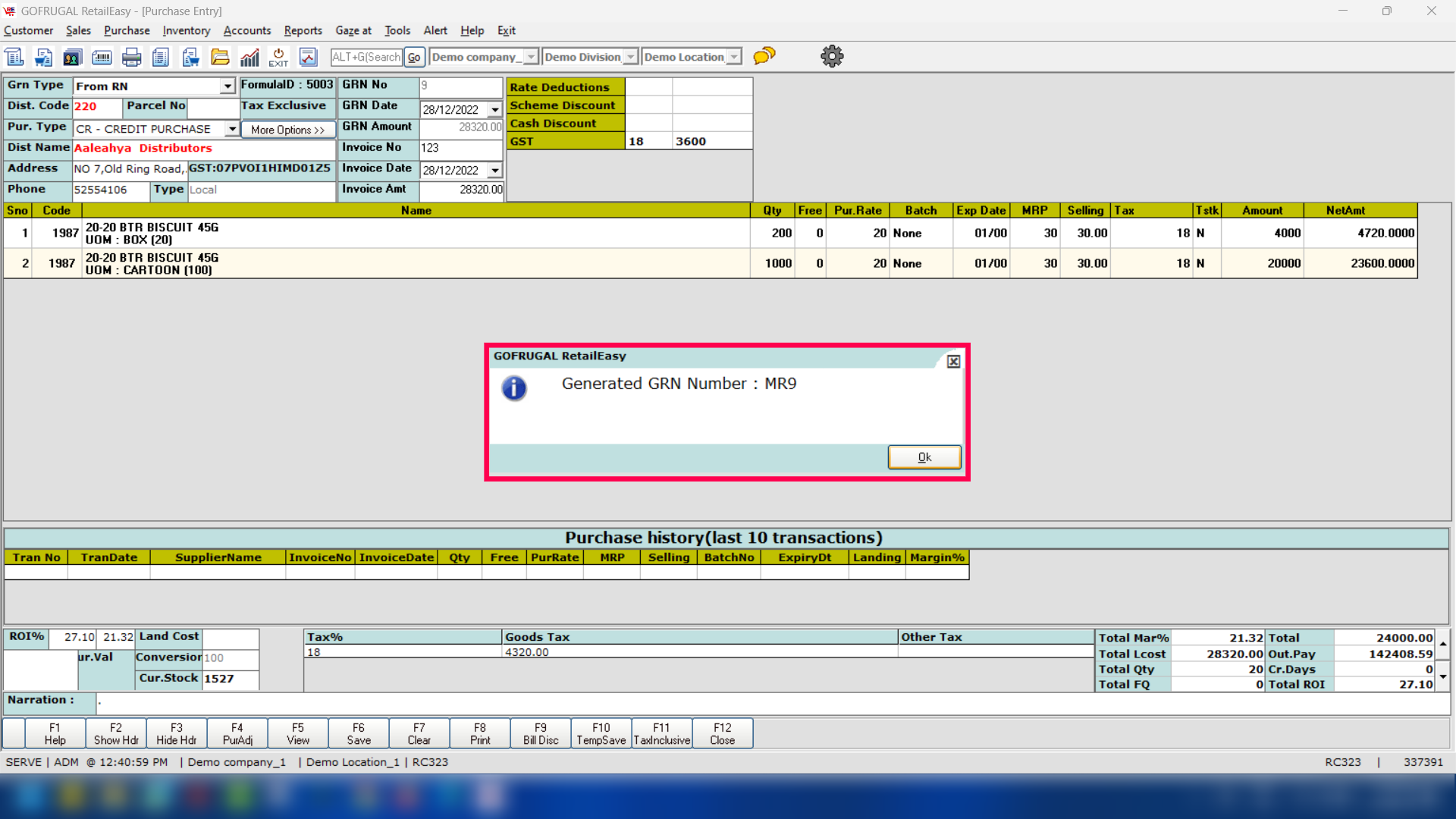The height and width of the screenshot is (819, 1456).
Task: Click the EXIT power icon
Action: pyautogui.click(x=278, y=57)
